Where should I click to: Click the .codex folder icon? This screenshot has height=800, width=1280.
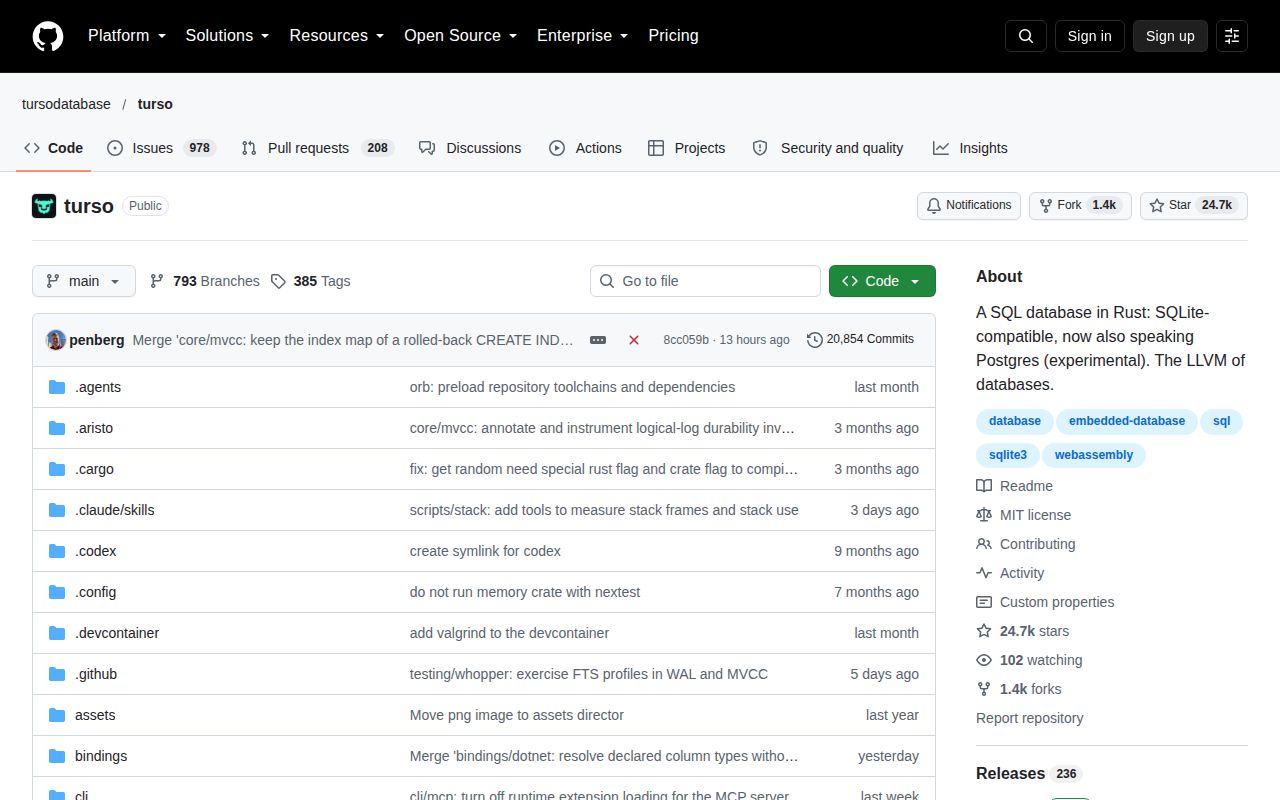point(57,551)
